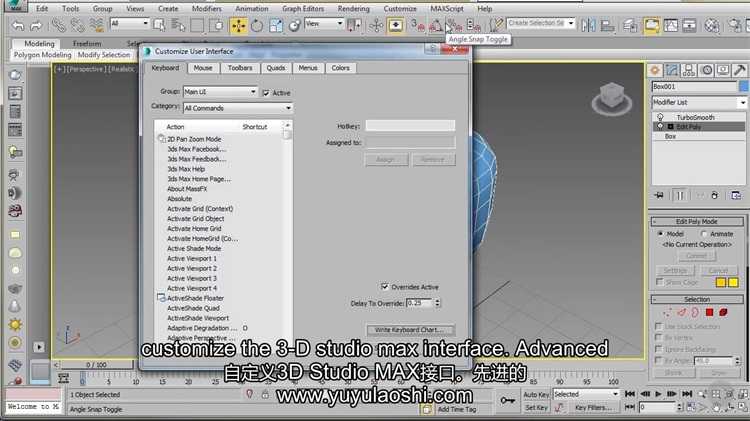Image resolution: width=750 pixels, height=421 pixels.
Task: Select Element sub-object red cube icon
Action: [723, 312]
